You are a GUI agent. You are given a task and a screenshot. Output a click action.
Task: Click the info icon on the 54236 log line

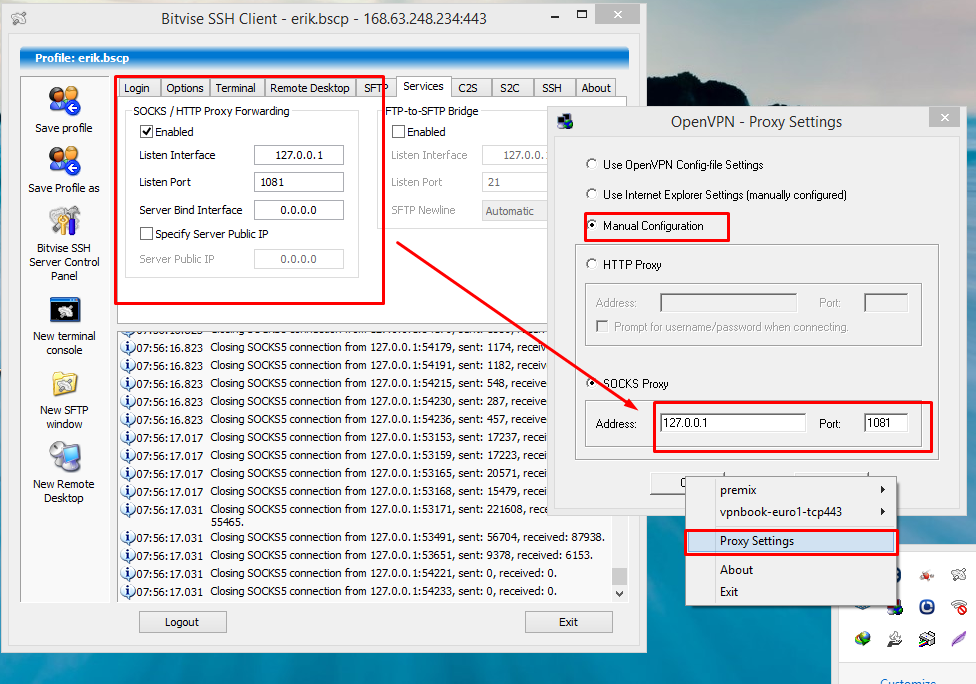[128, 419]
